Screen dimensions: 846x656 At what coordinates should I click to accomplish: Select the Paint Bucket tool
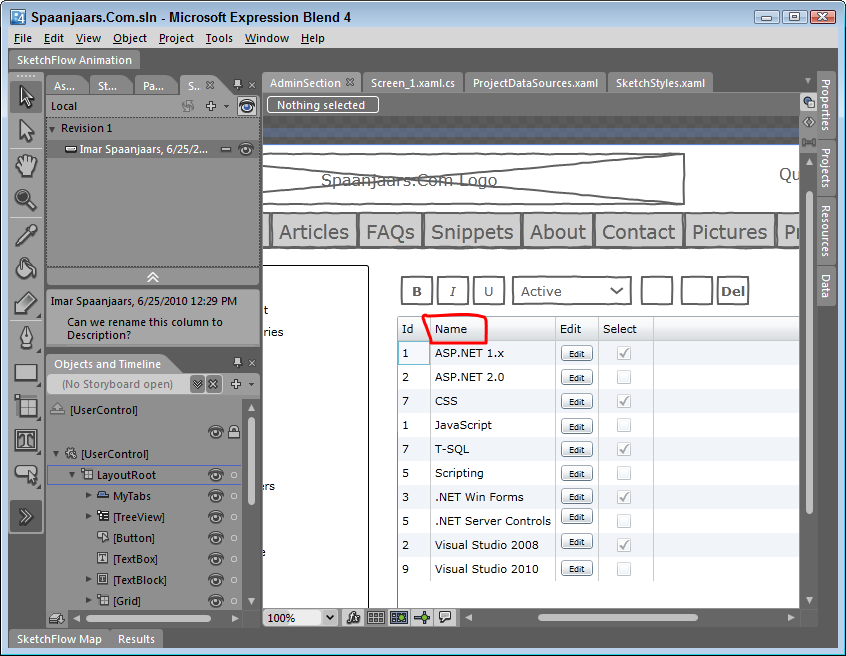coord(26,269)
